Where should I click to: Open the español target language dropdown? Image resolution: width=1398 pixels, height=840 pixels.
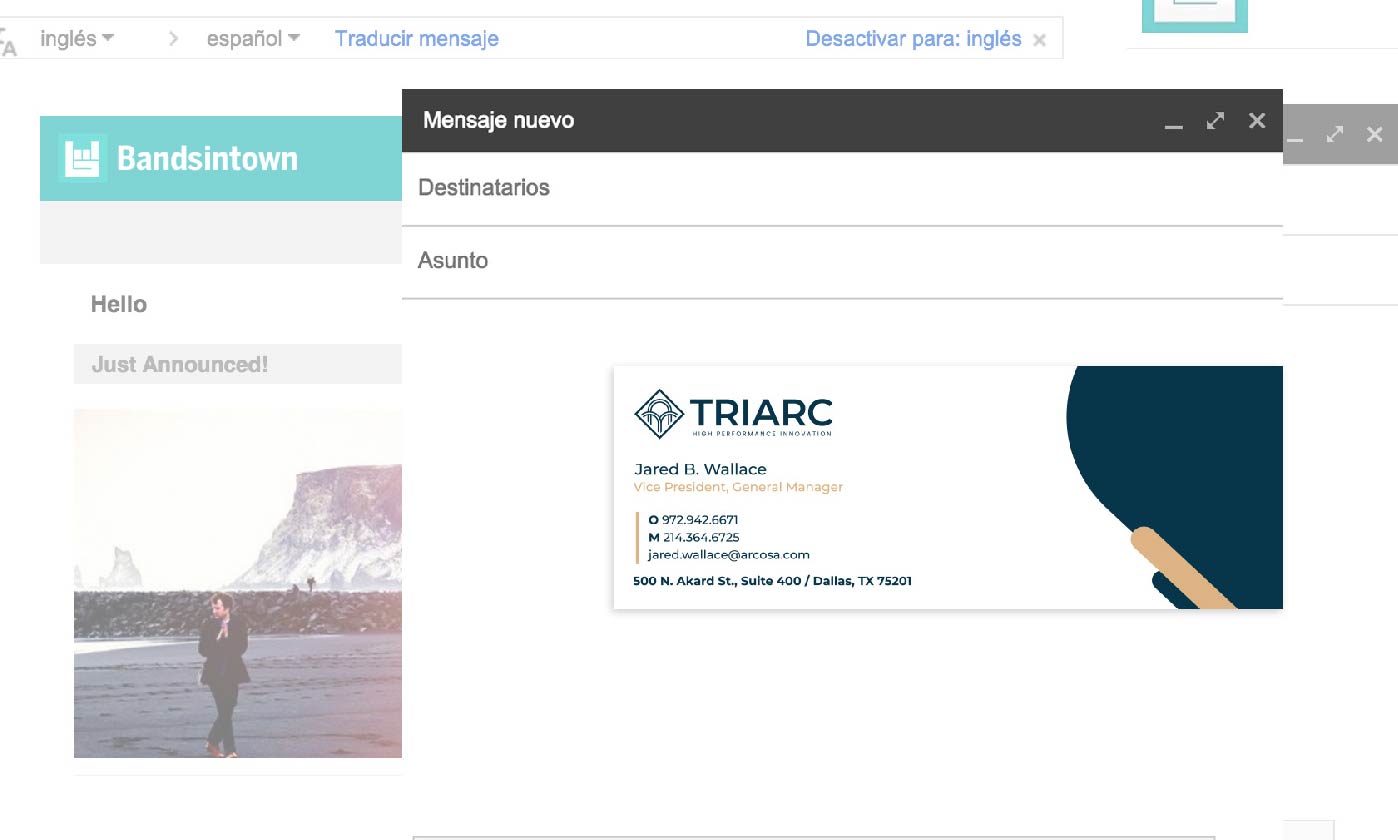[x=253, y=39]
